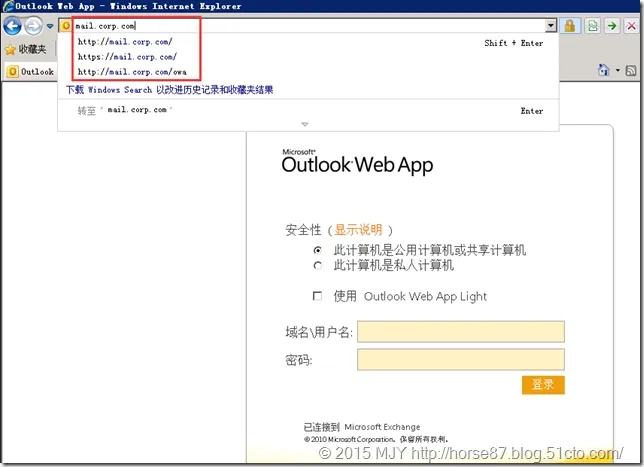Screen dimensions: 644x467
Task: Open favorites via the star 收藏夹 button
Action: click(x=25, y=49)
